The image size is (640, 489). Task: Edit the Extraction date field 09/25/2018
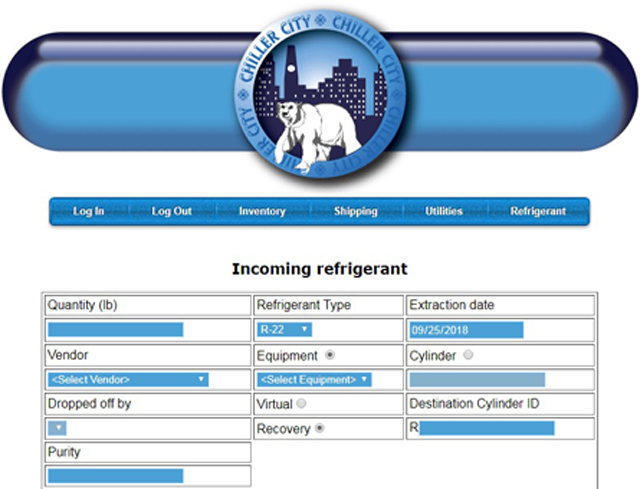pos(466,330)
